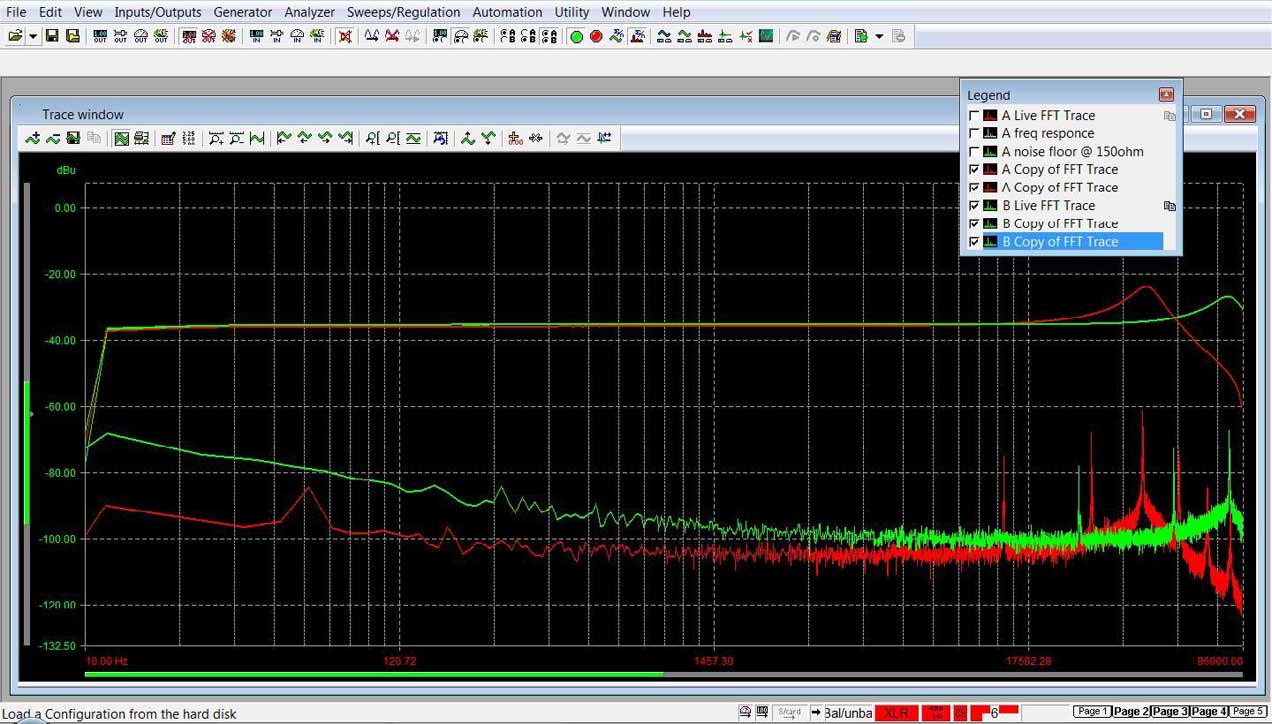Viewport: 1272px width, 724px height.
Task: Click the green horizontal scrollbar under graph
Action: click(373, 674)
